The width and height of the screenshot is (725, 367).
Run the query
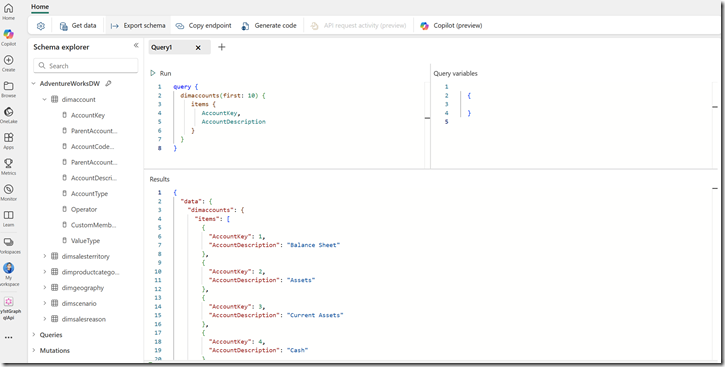point(160,73)
